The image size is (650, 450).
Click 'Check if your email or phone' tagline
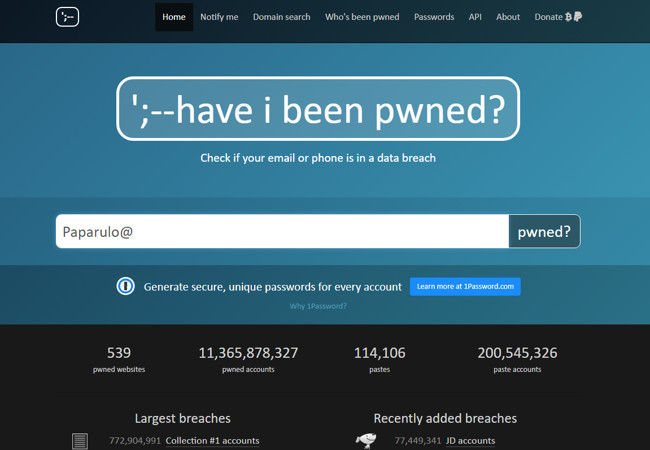318,158
